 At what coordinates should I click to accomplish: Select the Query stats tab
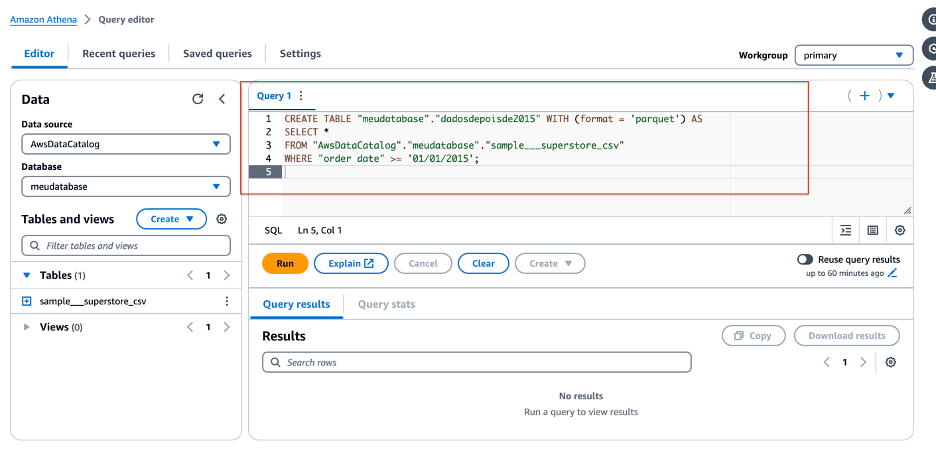(386, 304)
